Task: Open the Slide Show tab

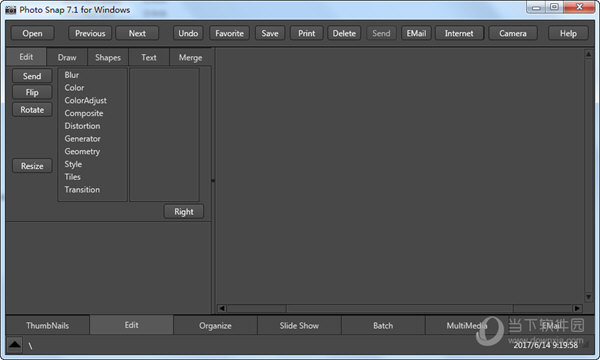Action: 299,326
